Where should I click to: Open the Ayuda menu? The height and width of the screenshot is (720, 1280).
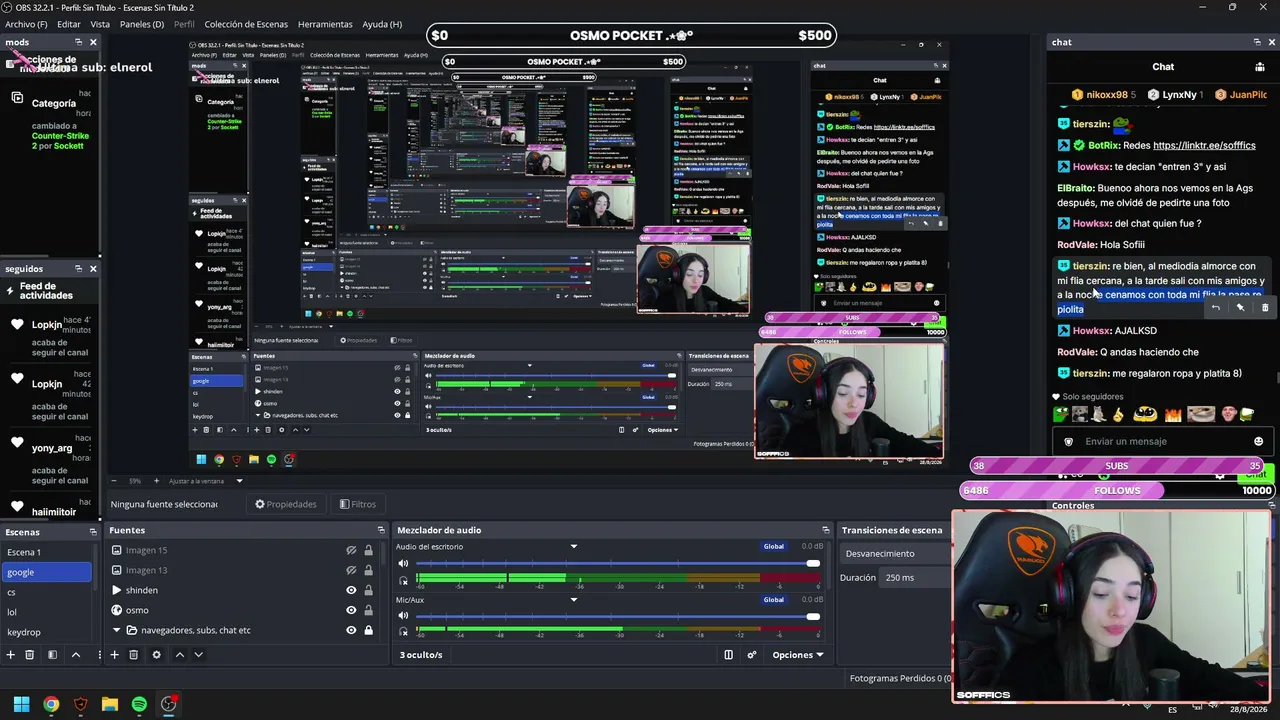(382, 24)
